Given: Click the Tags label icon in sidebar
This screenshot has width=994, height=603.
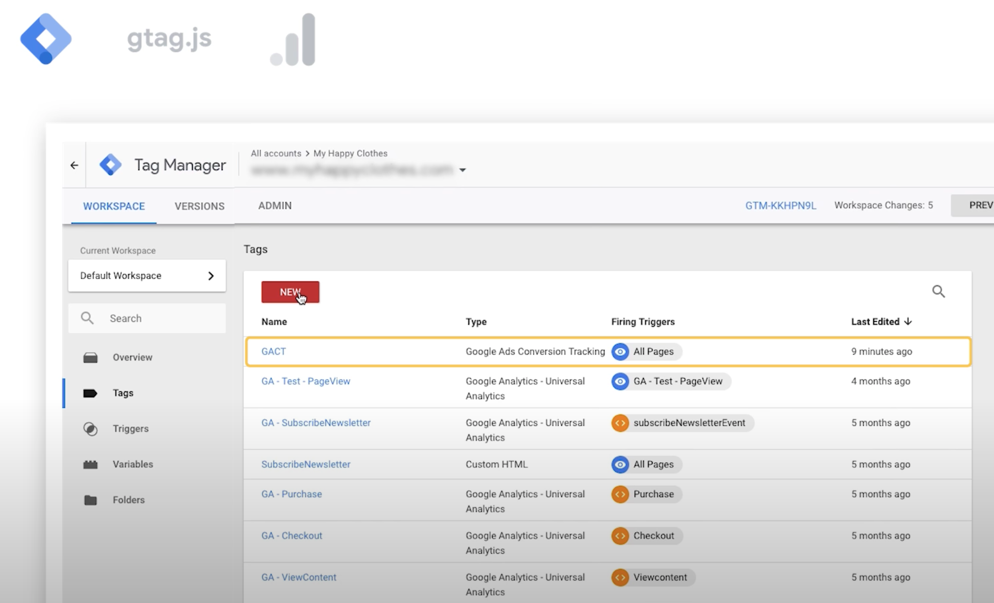Looking at the screenshot, I should [90, 393].
